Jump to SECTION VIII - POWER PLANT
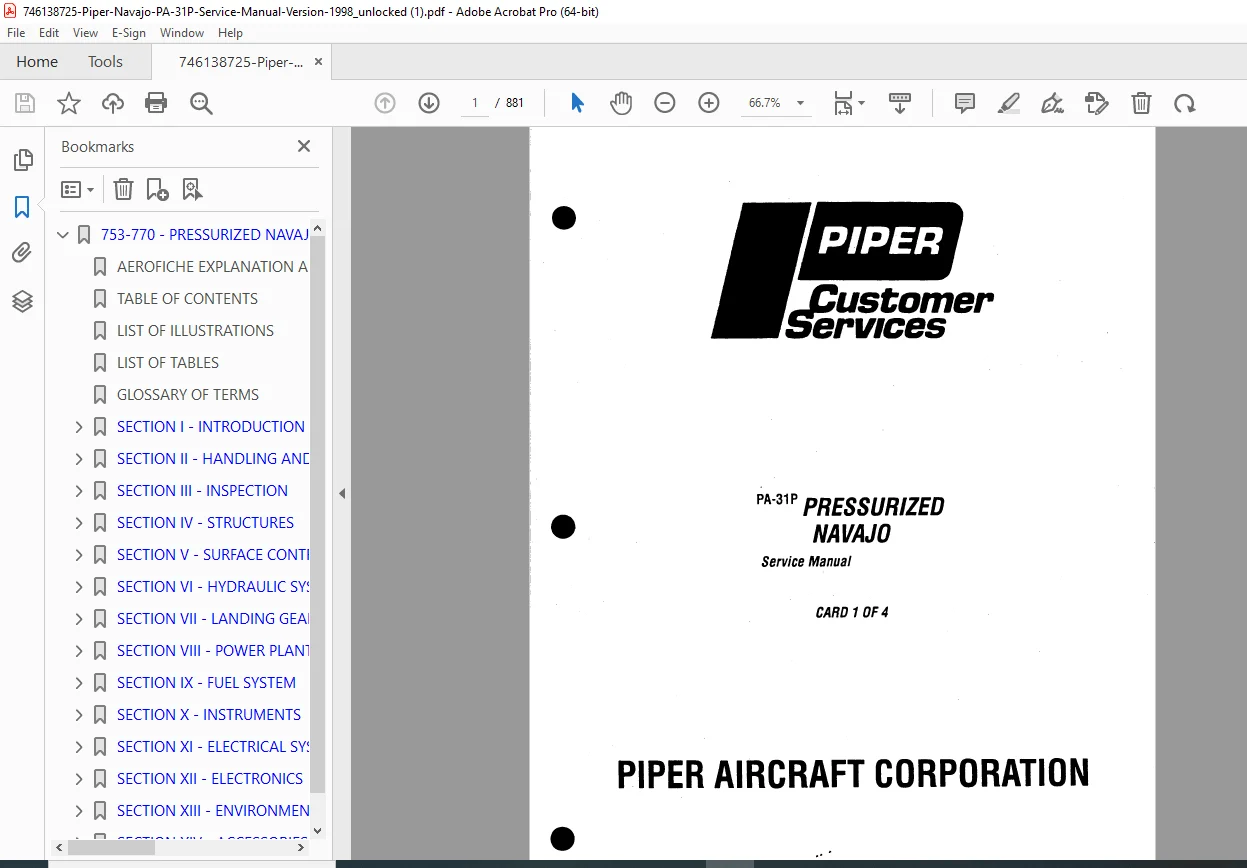1247x868 pixels. (213, 651)
